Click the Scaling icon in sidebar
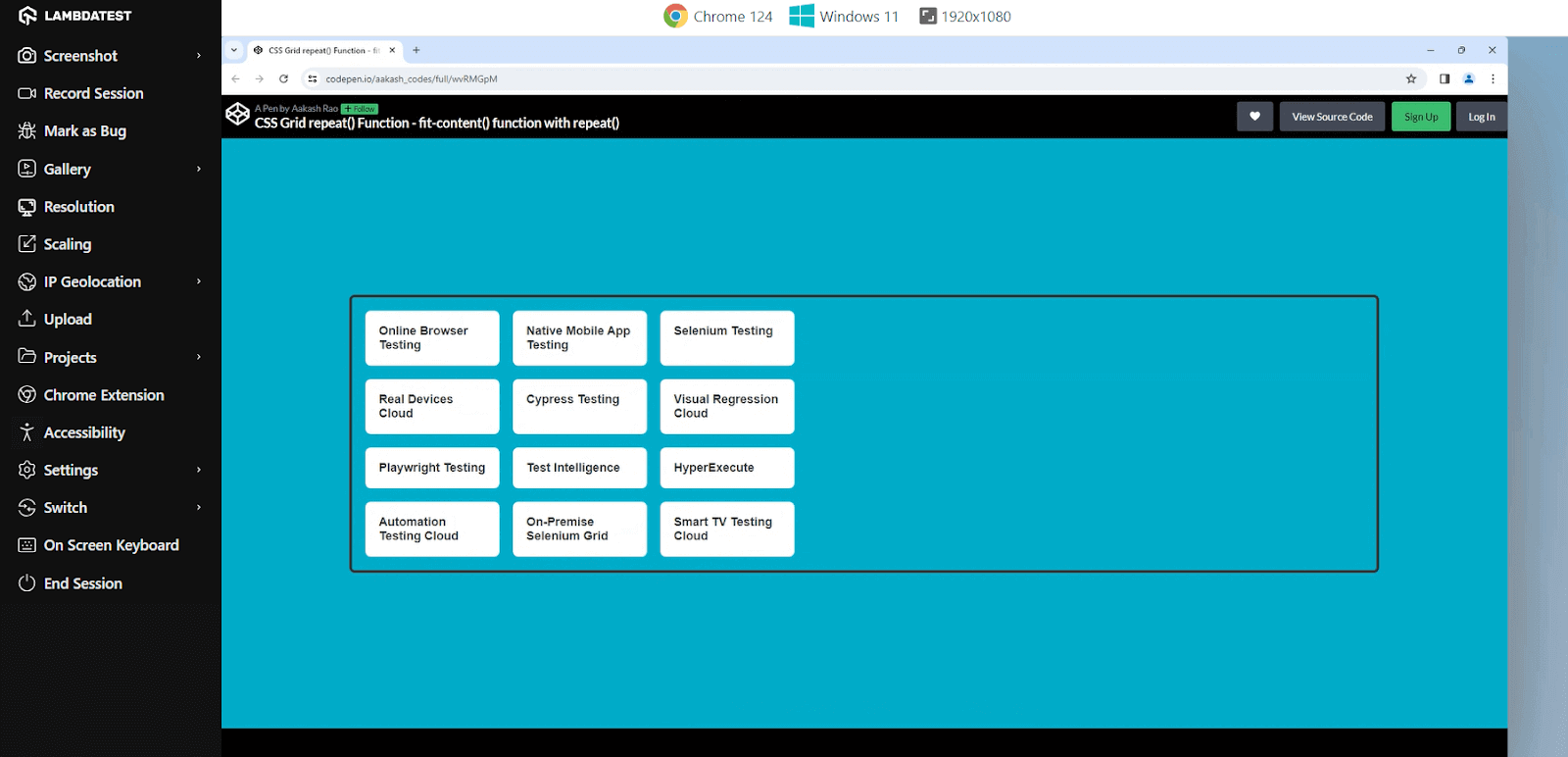Screen dimensions: 1568x757 click(x=27, y=243)
